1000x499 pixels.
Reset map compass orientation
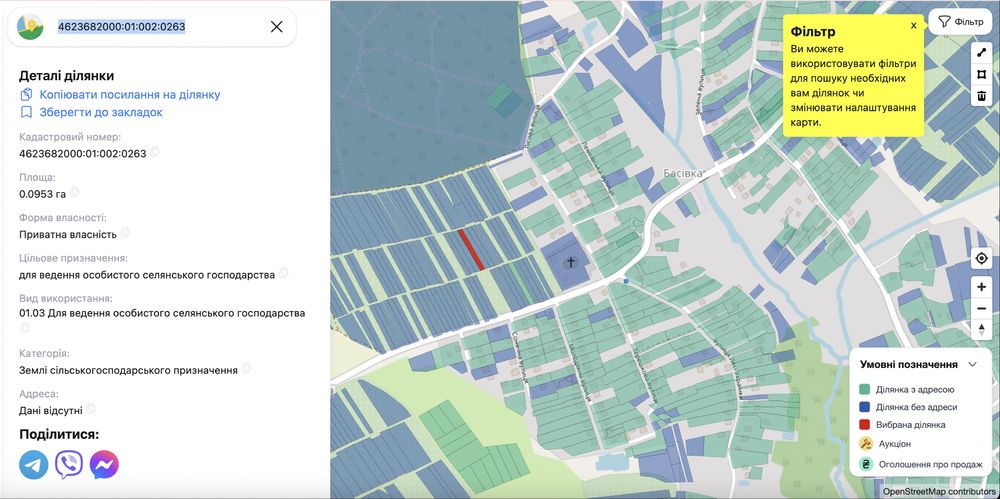981,329
